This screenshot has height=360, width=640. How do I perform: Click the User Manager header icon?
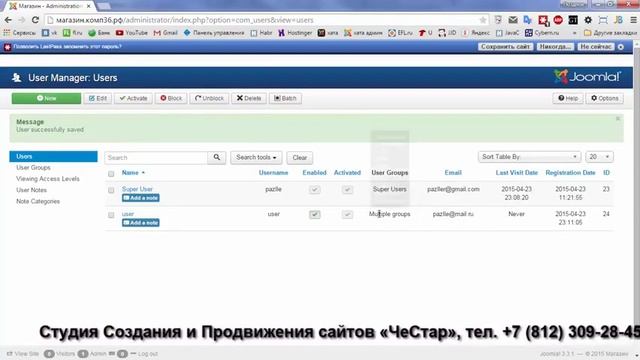(x=16, y=78)
